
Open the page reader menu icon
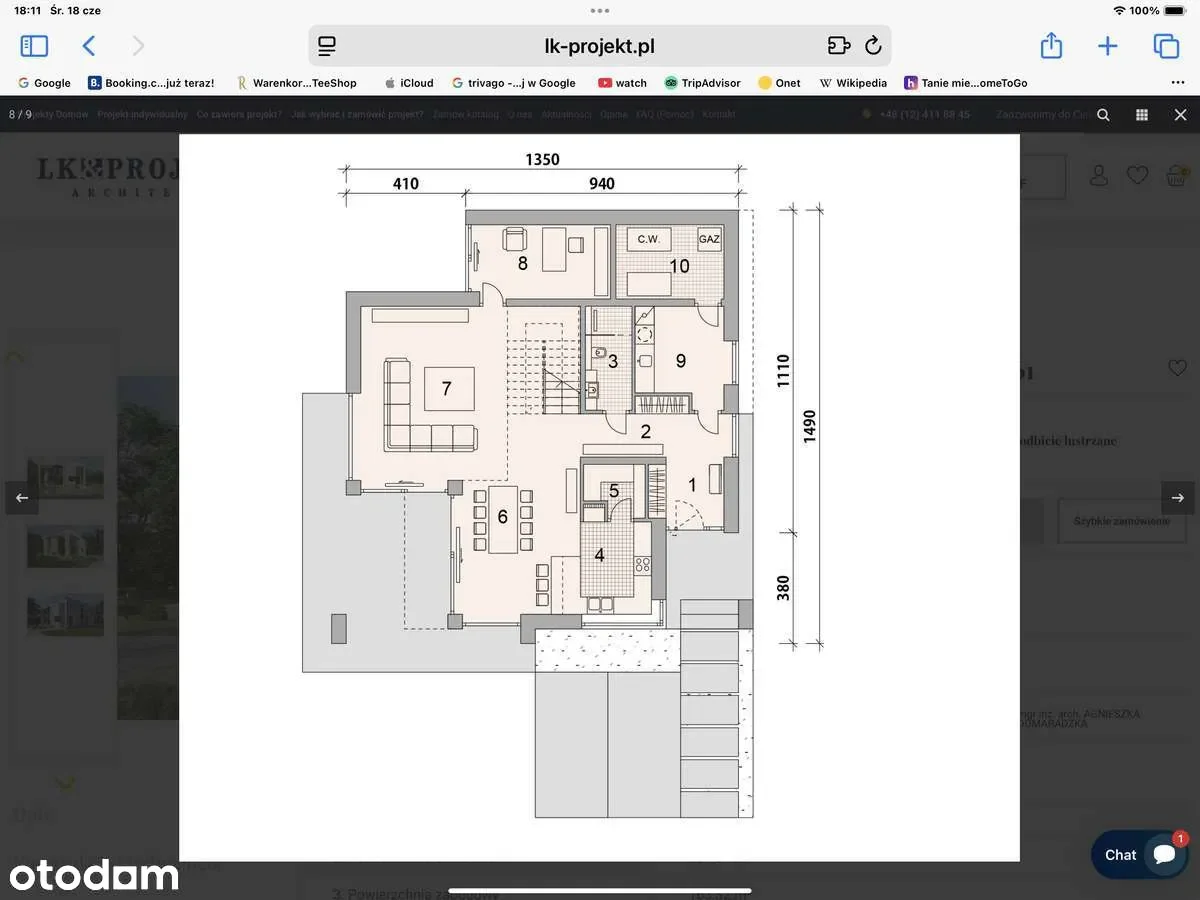tap(327, 46)
